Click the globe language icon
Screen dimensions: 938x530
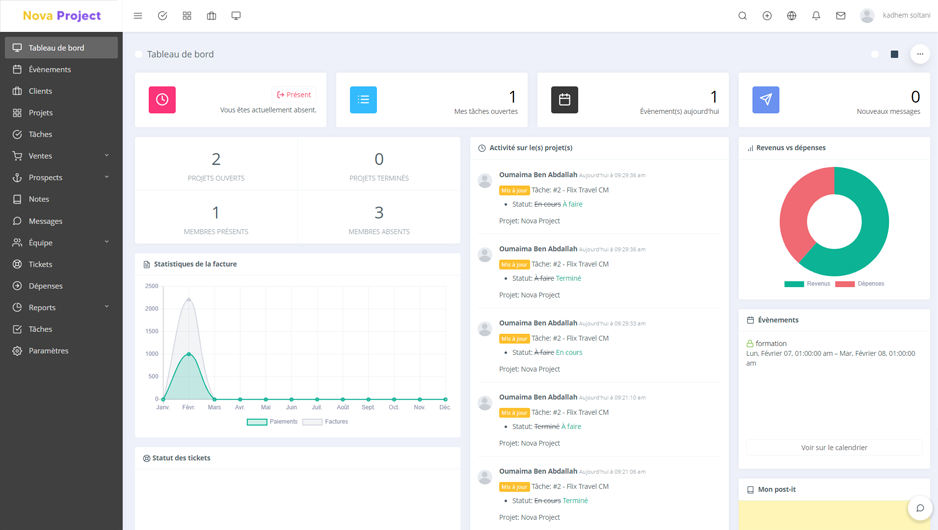(791, 16)
